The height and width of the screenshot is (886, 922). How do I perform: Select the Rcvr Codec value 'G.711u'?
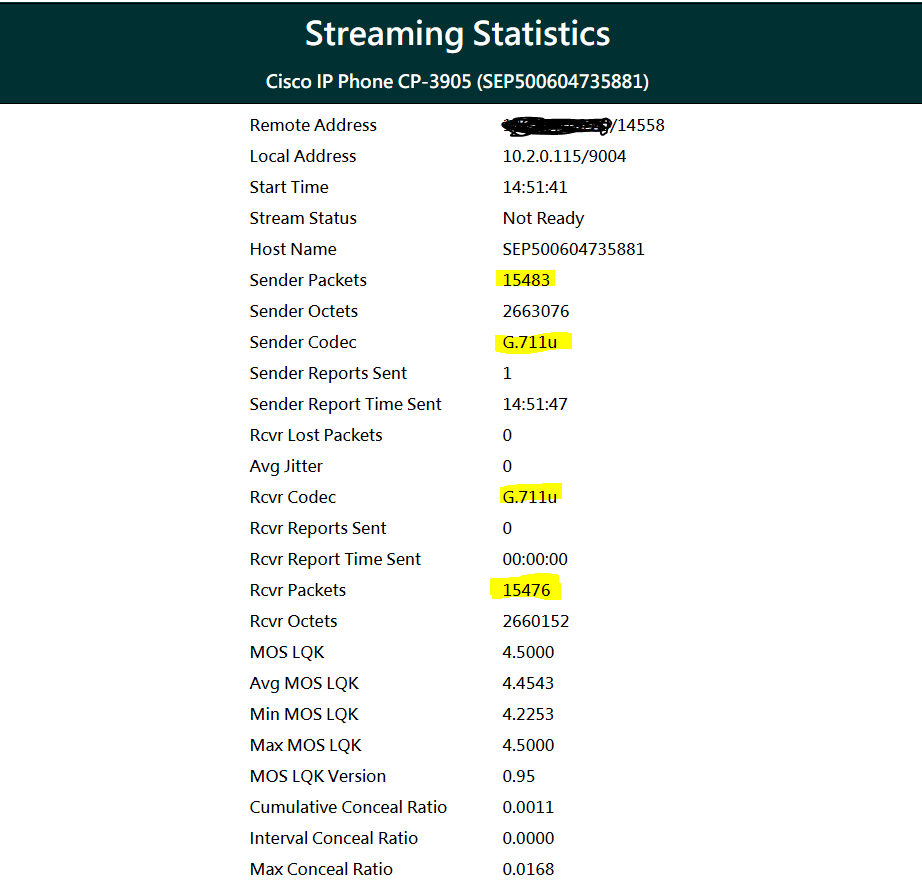click(x=530, y=497)
